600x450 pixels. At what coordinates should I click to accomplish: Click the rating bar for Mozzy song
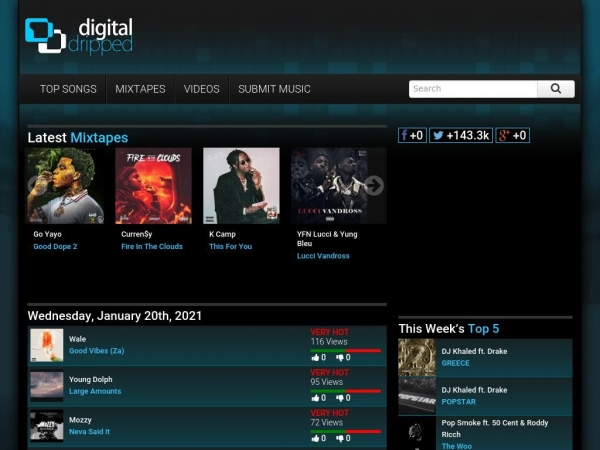(346, 431)
